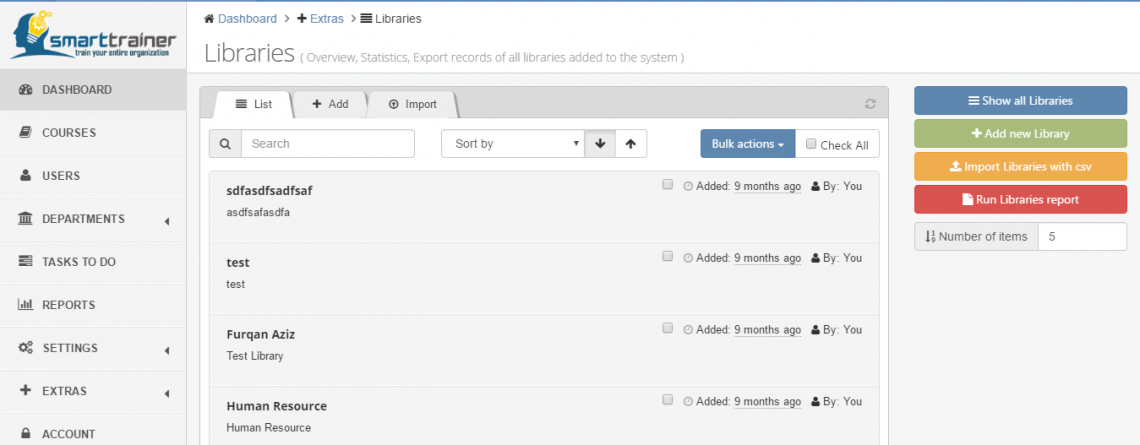The height and width of the screenshot is (445, 1140).
Task: Select the Furqan Aziz library checkbox
Action: 668,329
